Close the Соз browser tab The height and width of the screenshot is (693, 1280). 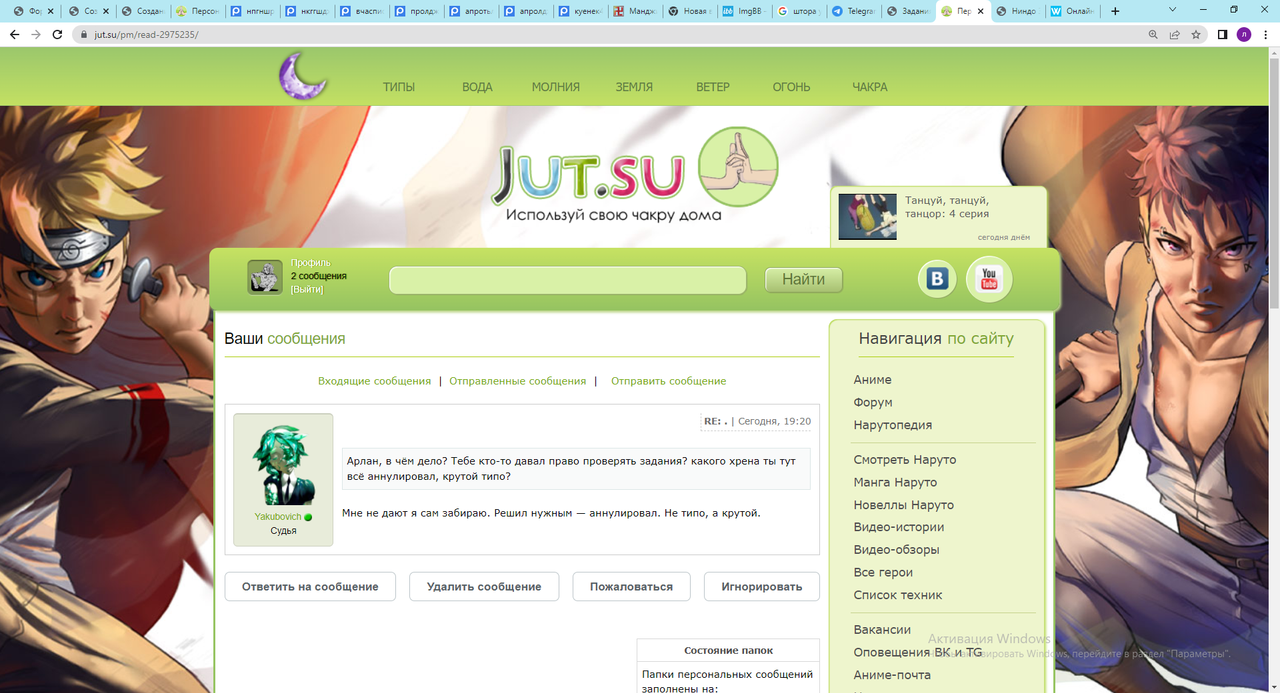pyautogui.click(x=106, y=11)
